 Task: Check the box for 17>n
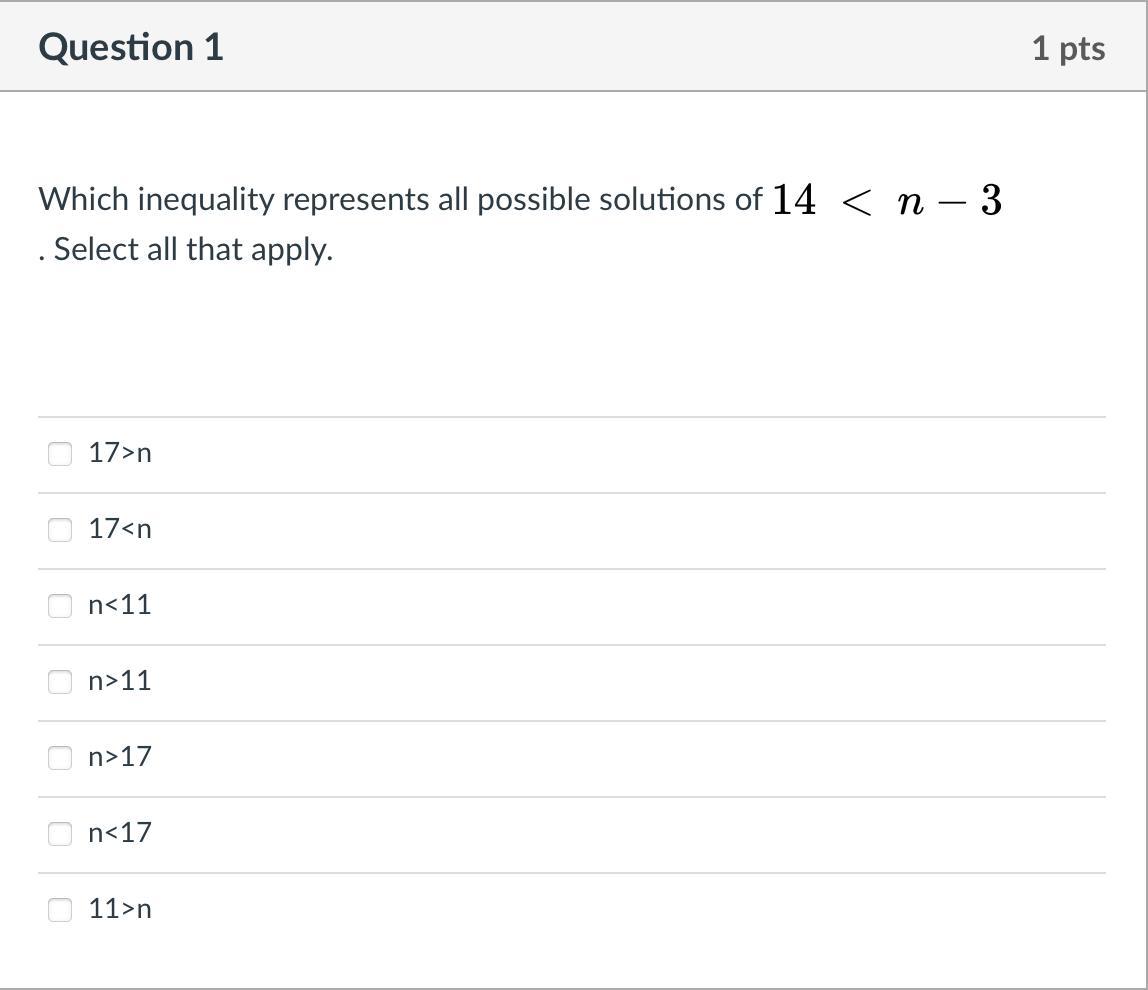click(60, 454)
